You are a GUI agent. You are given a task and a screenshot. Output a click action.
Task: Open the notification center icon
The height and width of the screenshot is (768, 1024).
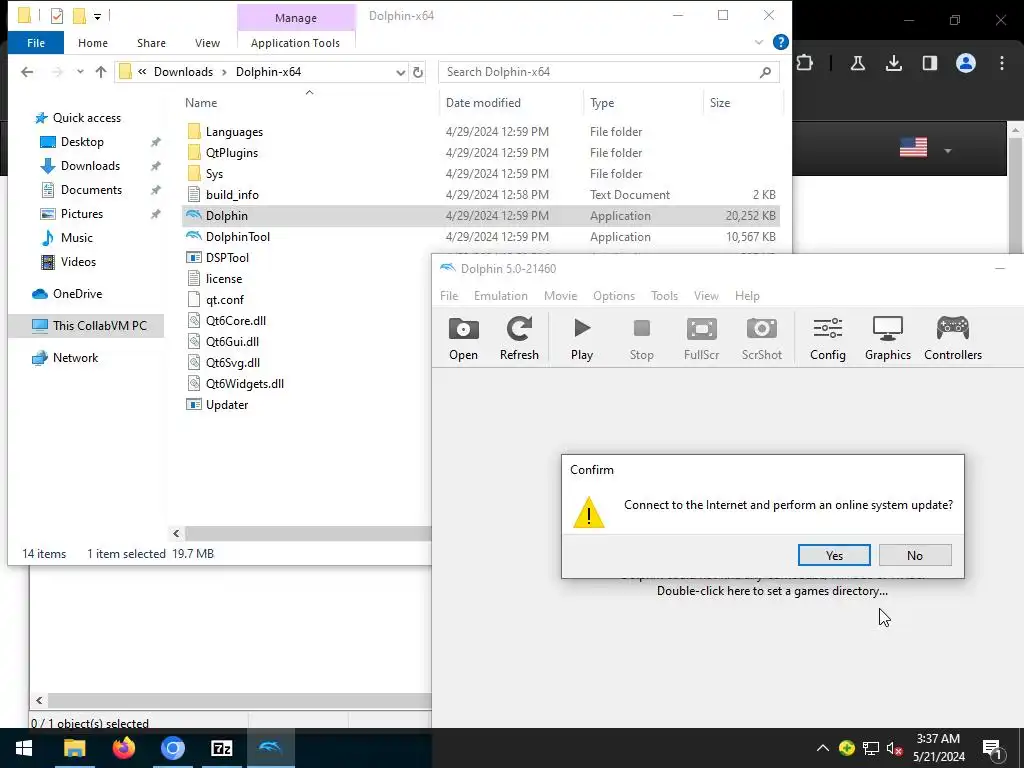pos(993,748)
